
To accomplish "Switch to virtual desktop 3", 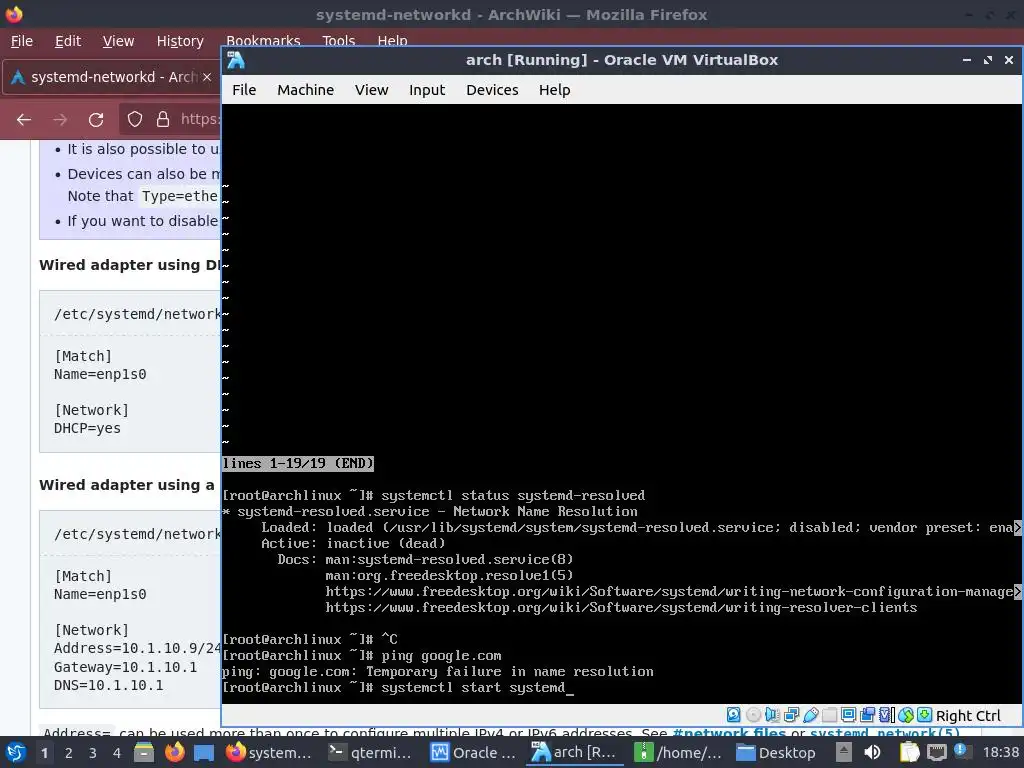I will point(93,753).
